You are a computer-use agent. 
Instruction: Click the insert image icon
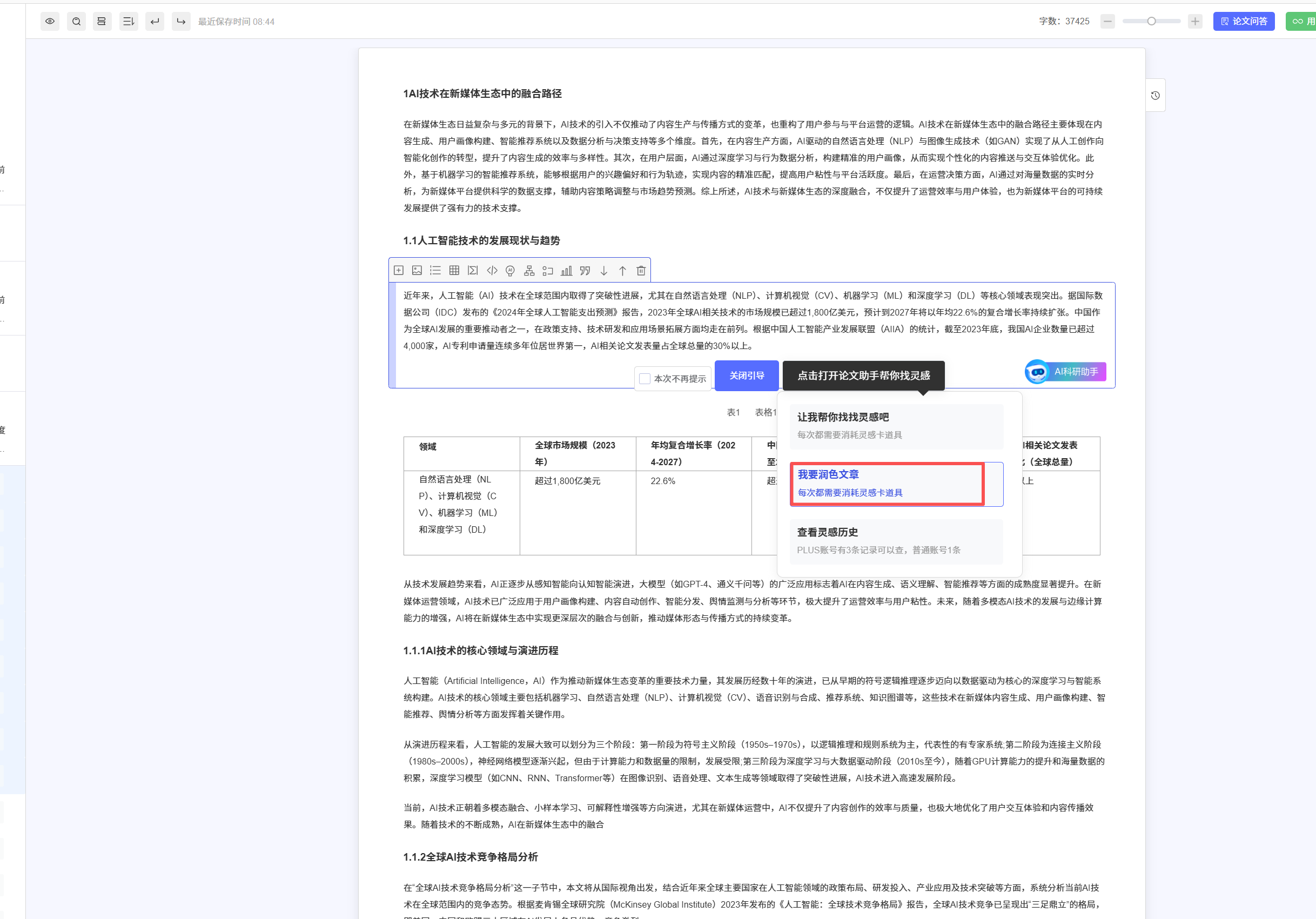417,270
